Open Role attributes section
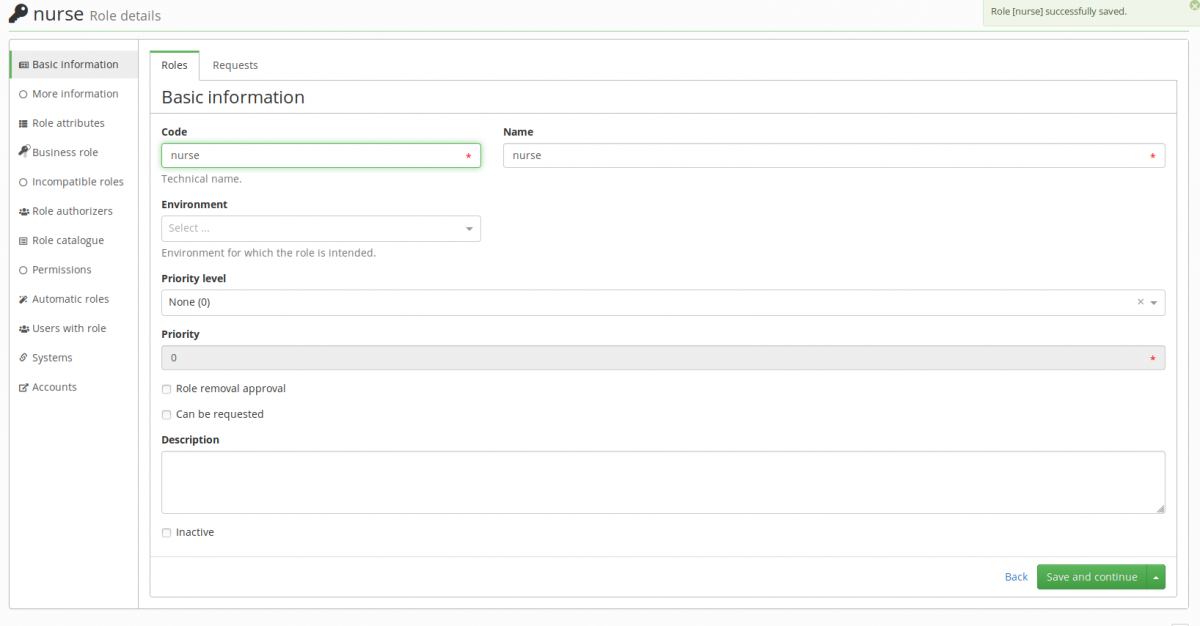The height and width of the screenshot is (626, 1200). [74, 123]
